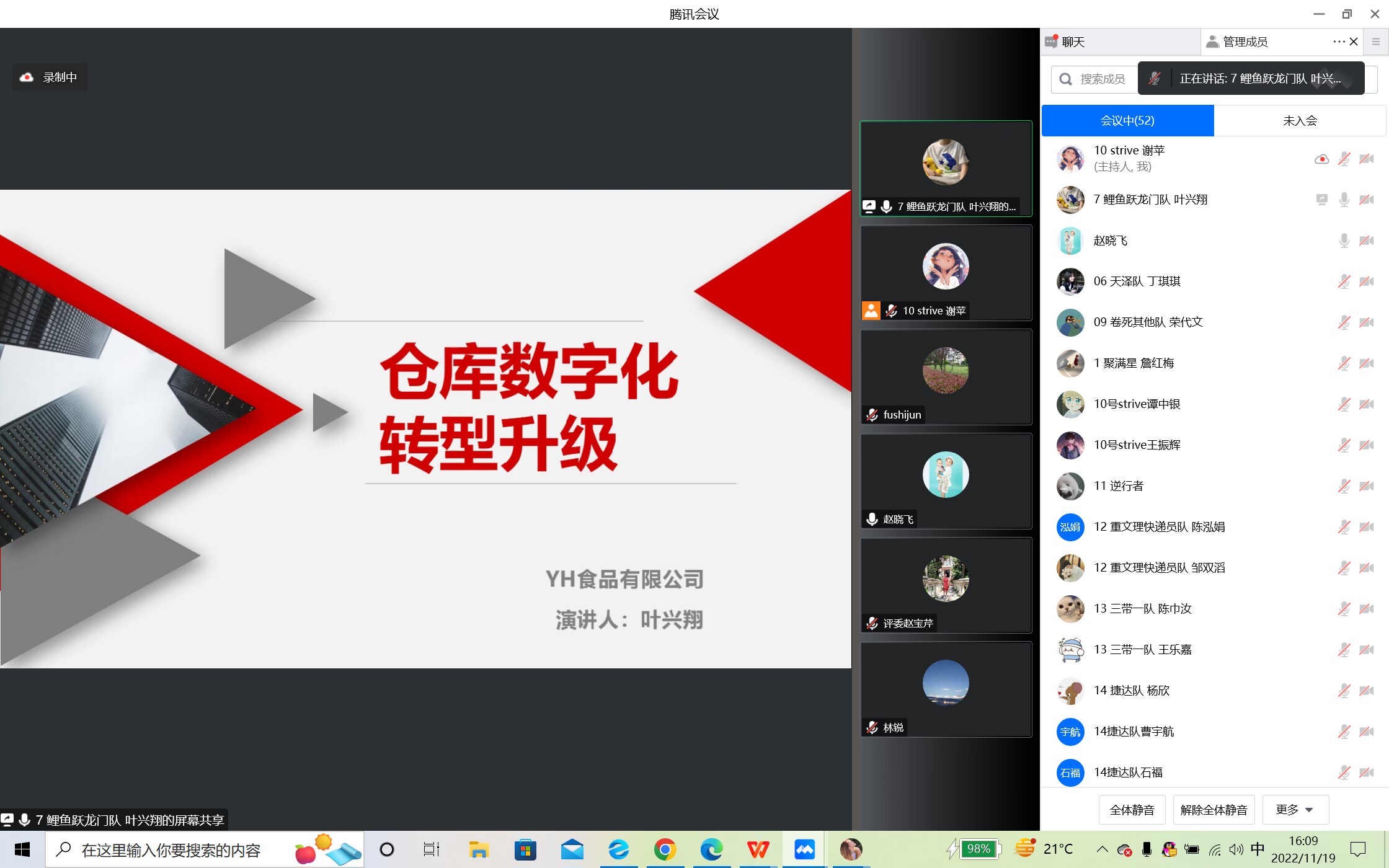Select the 会议中(52) tab
Screen dimensions: 1389x868
point(1127,121)
